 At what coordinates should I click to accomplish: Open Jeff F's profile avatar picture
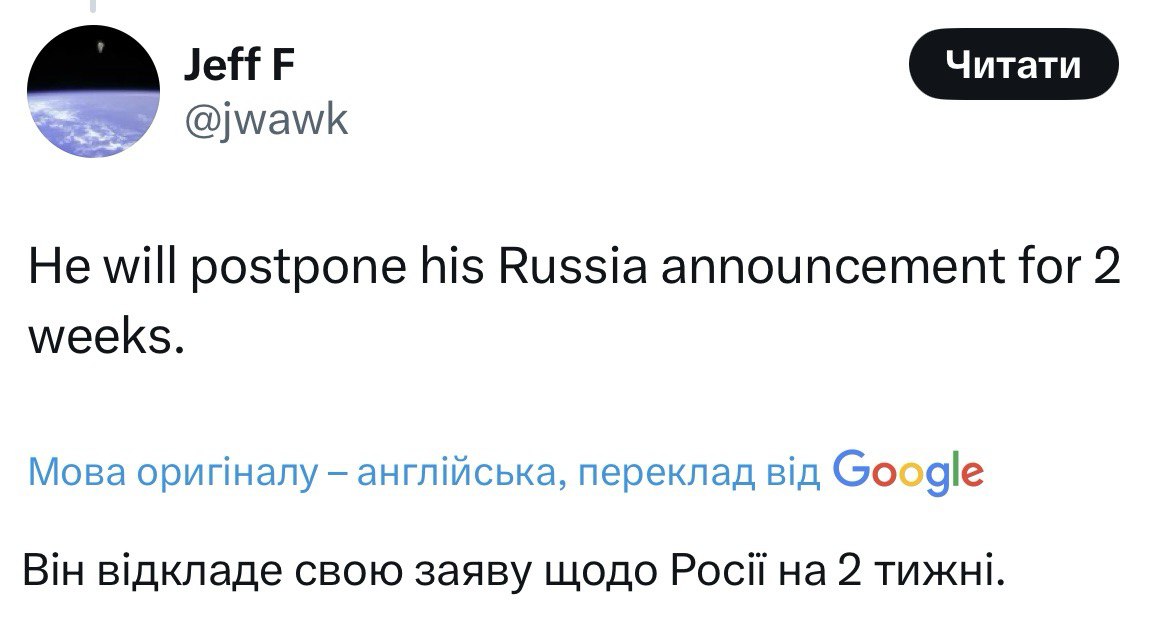pyautogui.click(x=93, y=90)
